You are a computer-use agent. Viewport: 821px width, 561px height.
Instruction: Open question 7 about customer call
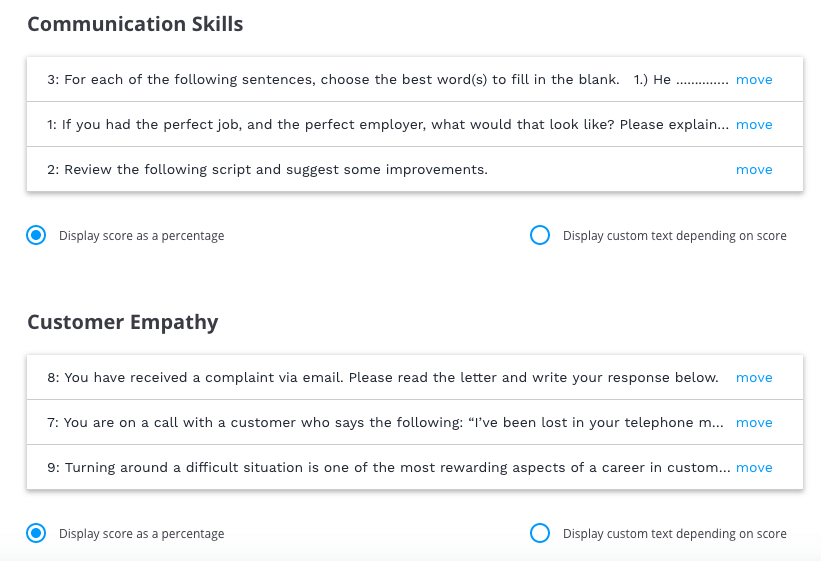pyautogui.click(x=385, y=423)
